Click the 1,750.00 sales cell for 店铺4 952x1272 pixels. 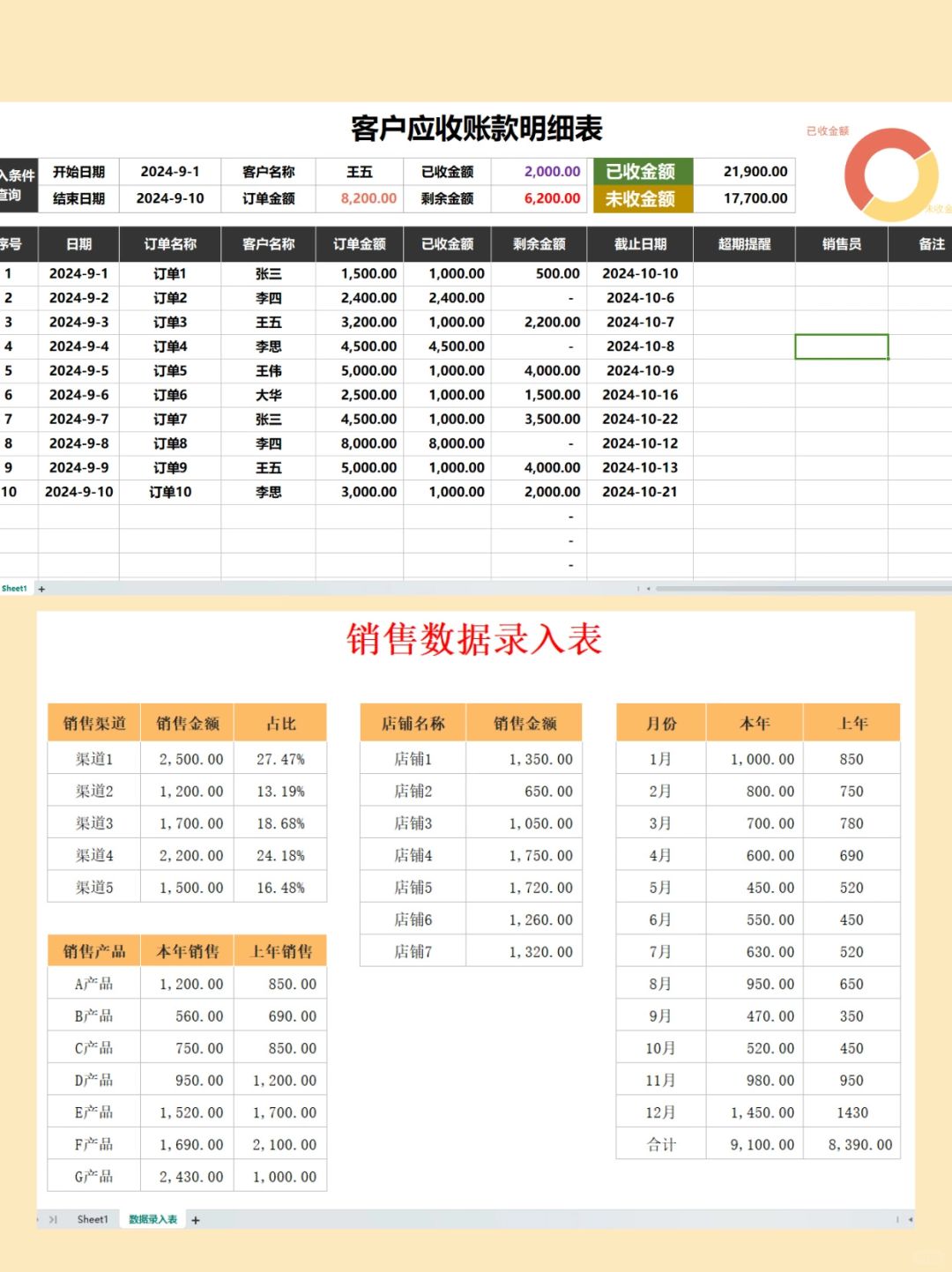[524, 855]
